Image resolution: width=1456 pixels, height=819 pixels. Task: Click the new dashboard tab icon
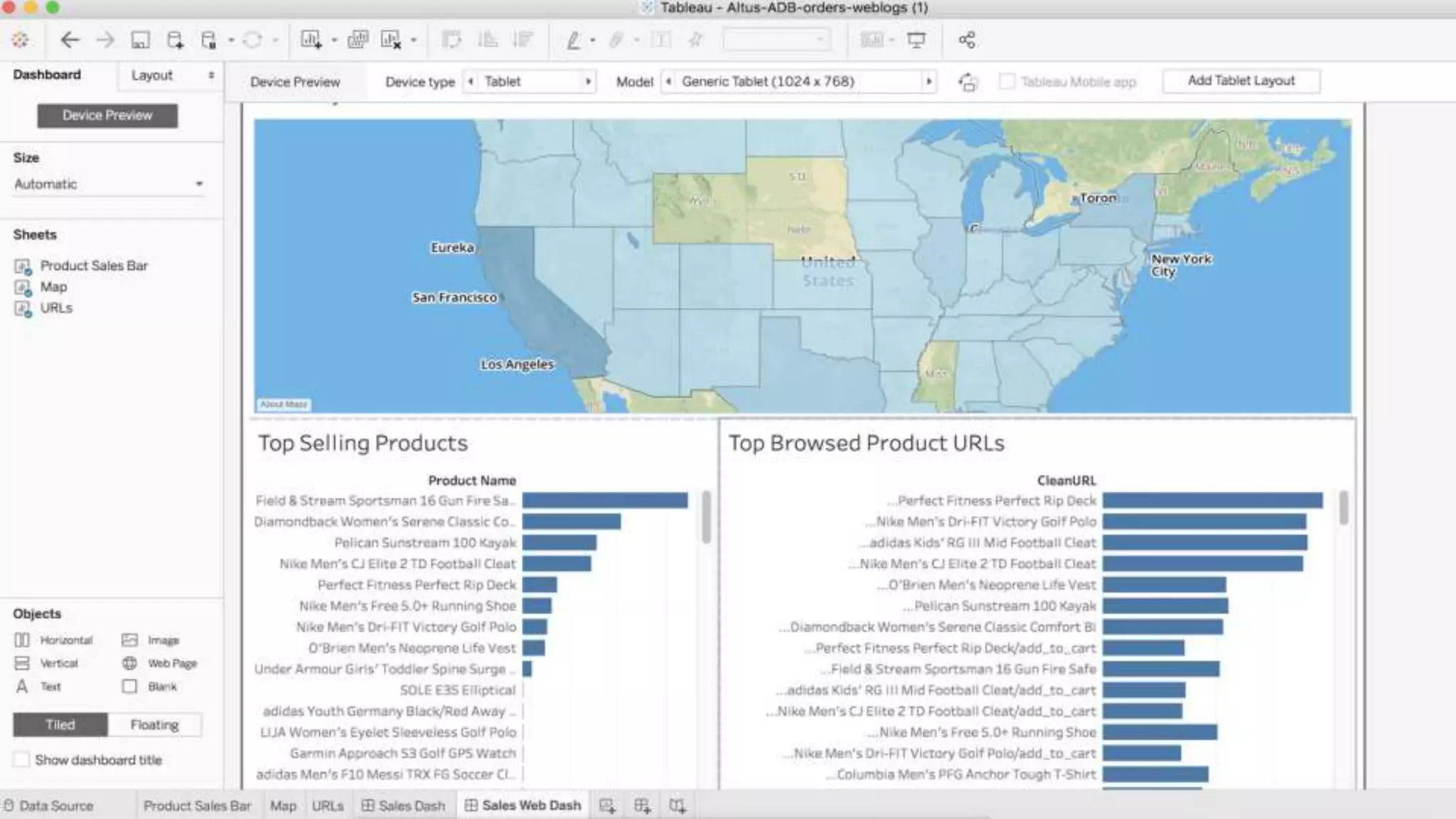pyautogui.click(x=642, y=806)
